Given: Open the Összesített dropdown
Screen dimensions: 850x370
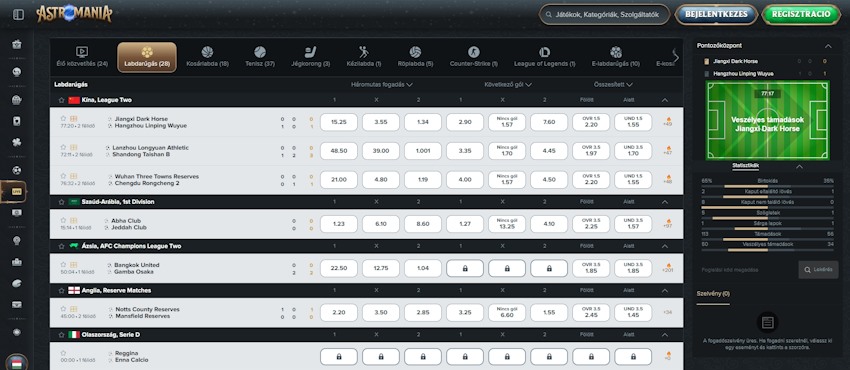Looking at the screenshot, I should tap(613, 85).
